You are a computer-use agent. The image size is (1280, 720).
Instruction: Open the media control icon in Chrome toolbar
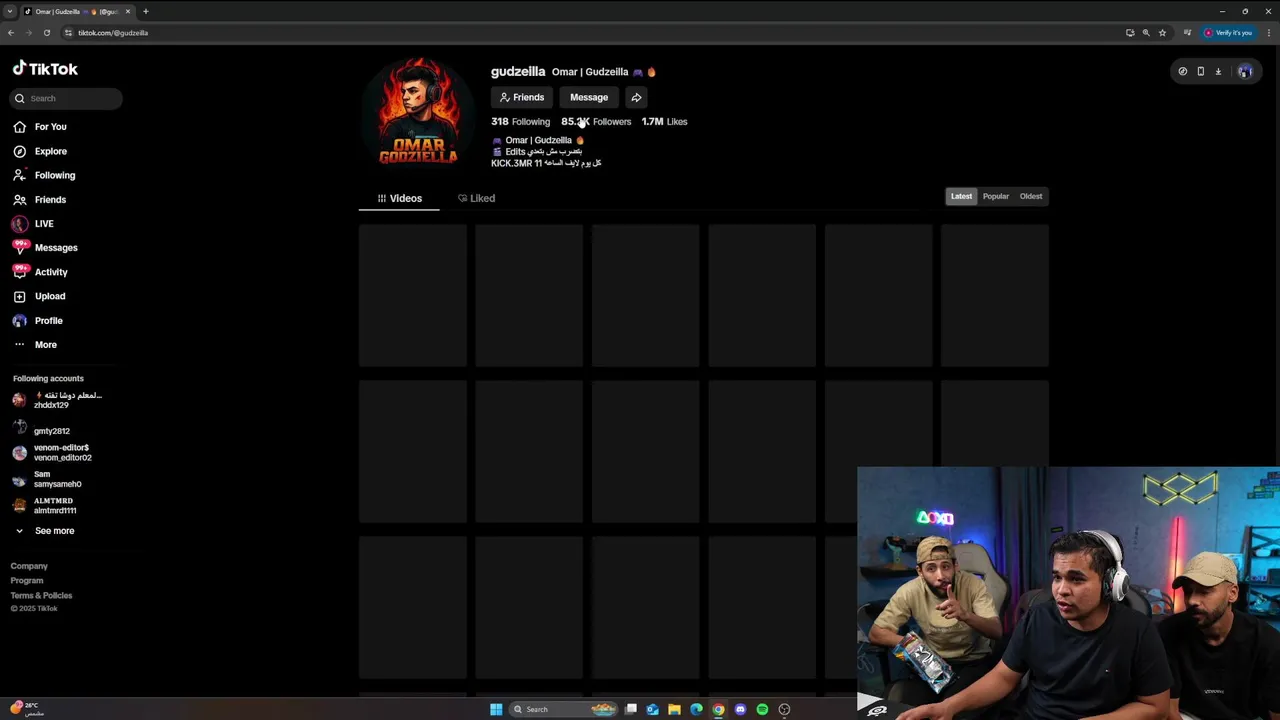(1187, 33)
